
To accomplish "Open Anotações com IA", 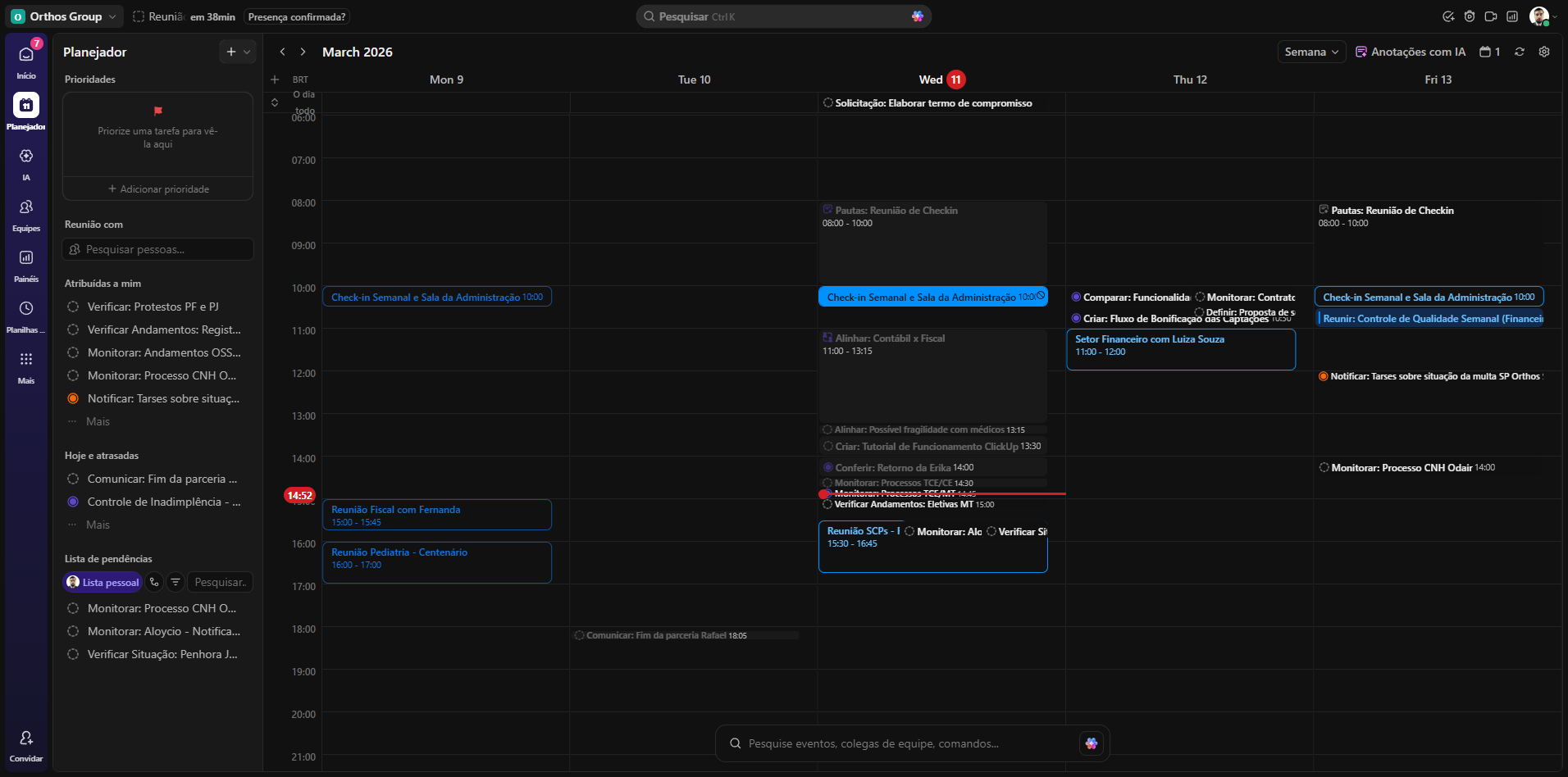I will pos(1411,52).
